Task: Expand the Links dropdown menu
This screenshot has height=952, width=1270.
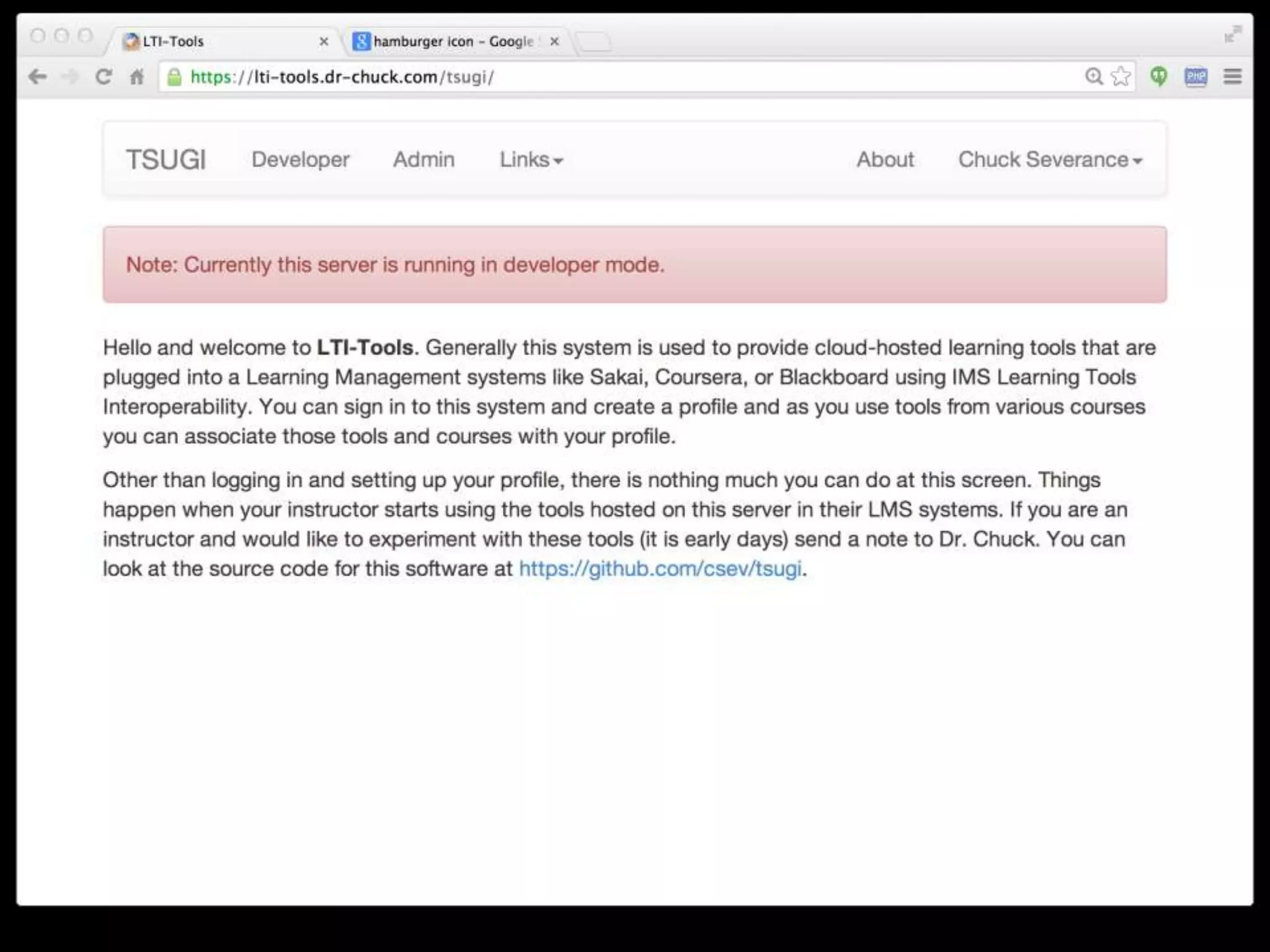Action: tap(531, 160)
